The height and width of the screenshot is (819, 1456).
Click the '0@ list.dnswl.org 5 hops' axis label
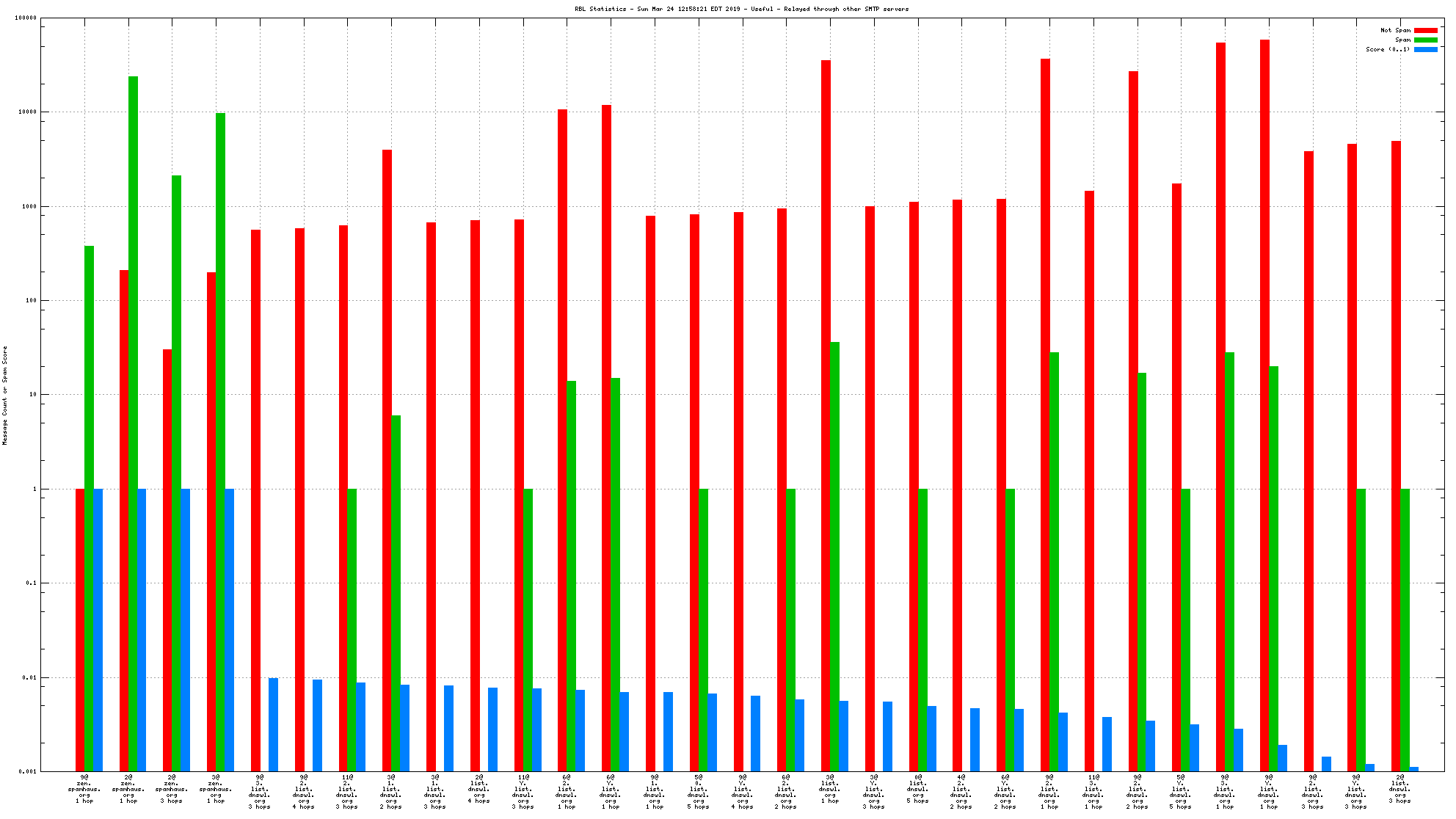[917, 789]
